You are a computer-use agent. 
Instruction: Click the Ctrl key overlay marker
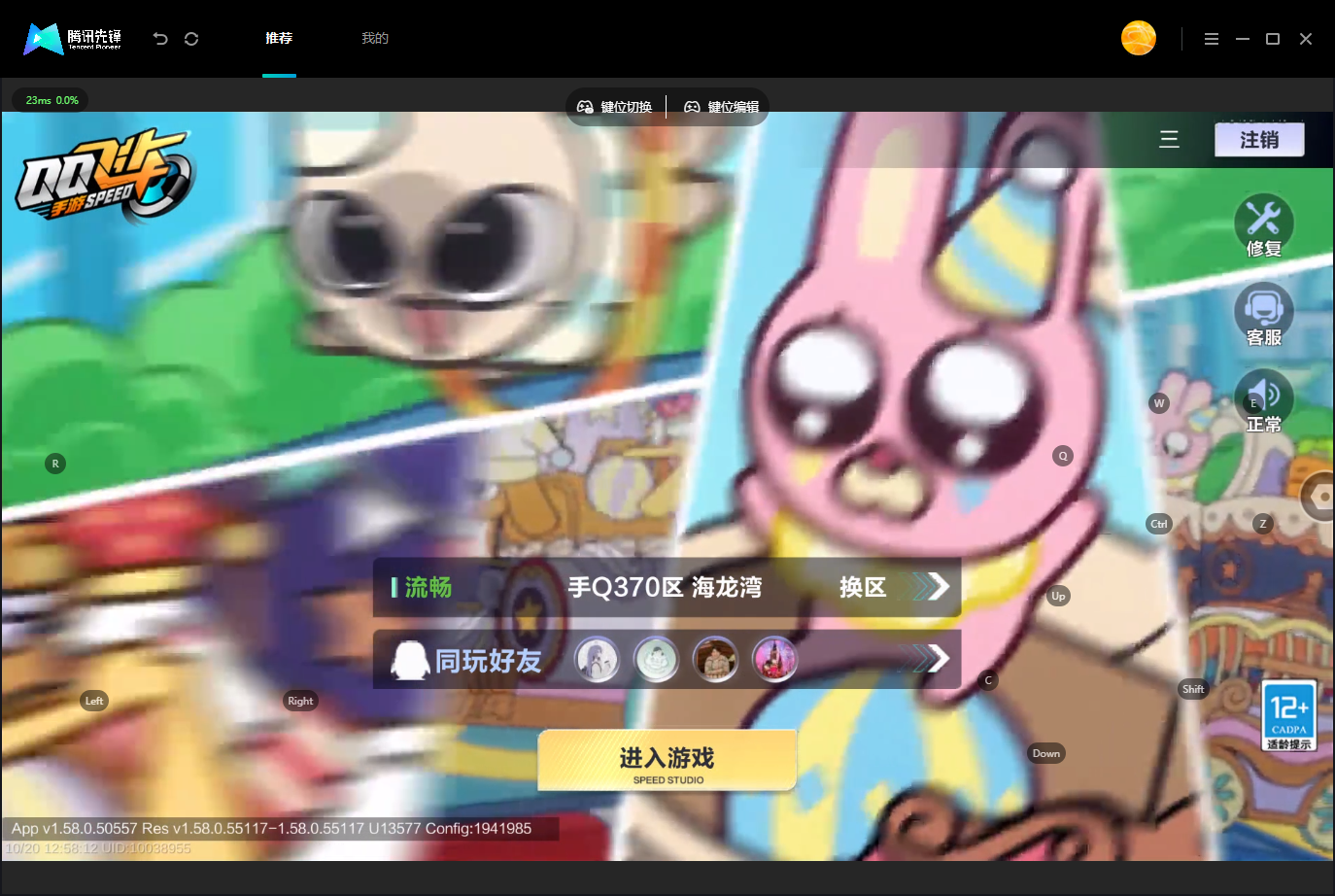[1159, 524]
